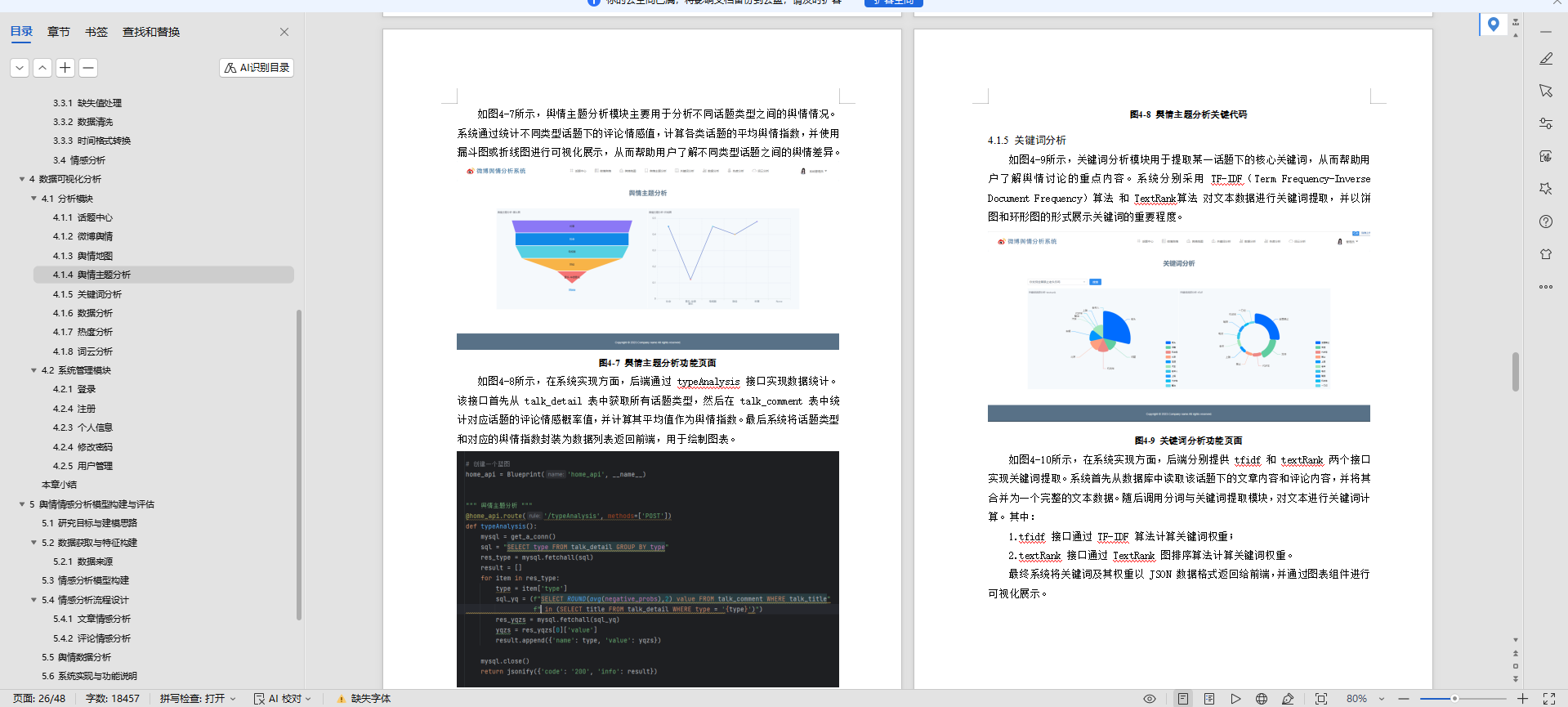Collapse the 4.2 系统管理模块 tree node
Image resolution: width=1568 pixels, height=707 pixels.
[34, 370]
